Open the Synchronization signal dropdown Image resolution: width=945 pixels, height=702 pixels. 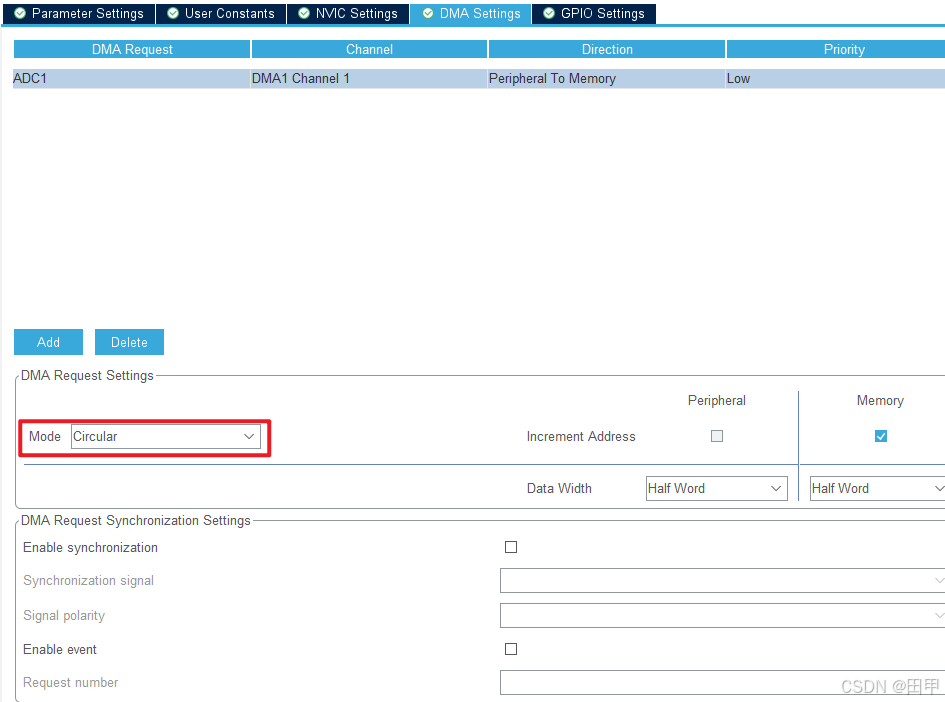tap(723, 580)
